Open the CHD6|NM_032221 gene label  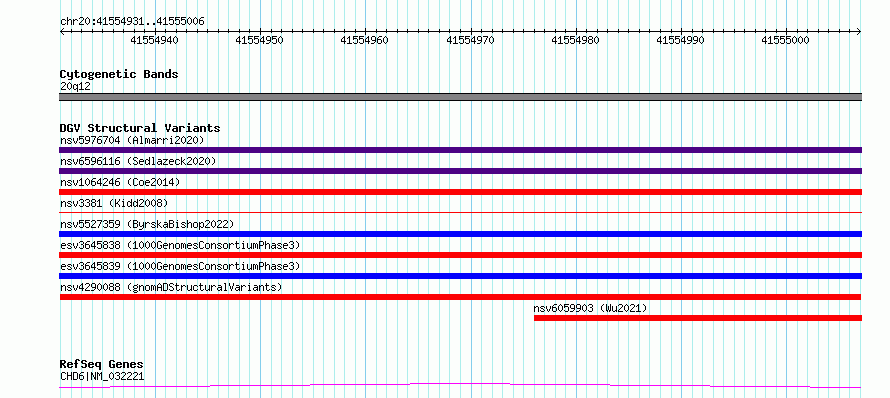click(x=102, y=376)
